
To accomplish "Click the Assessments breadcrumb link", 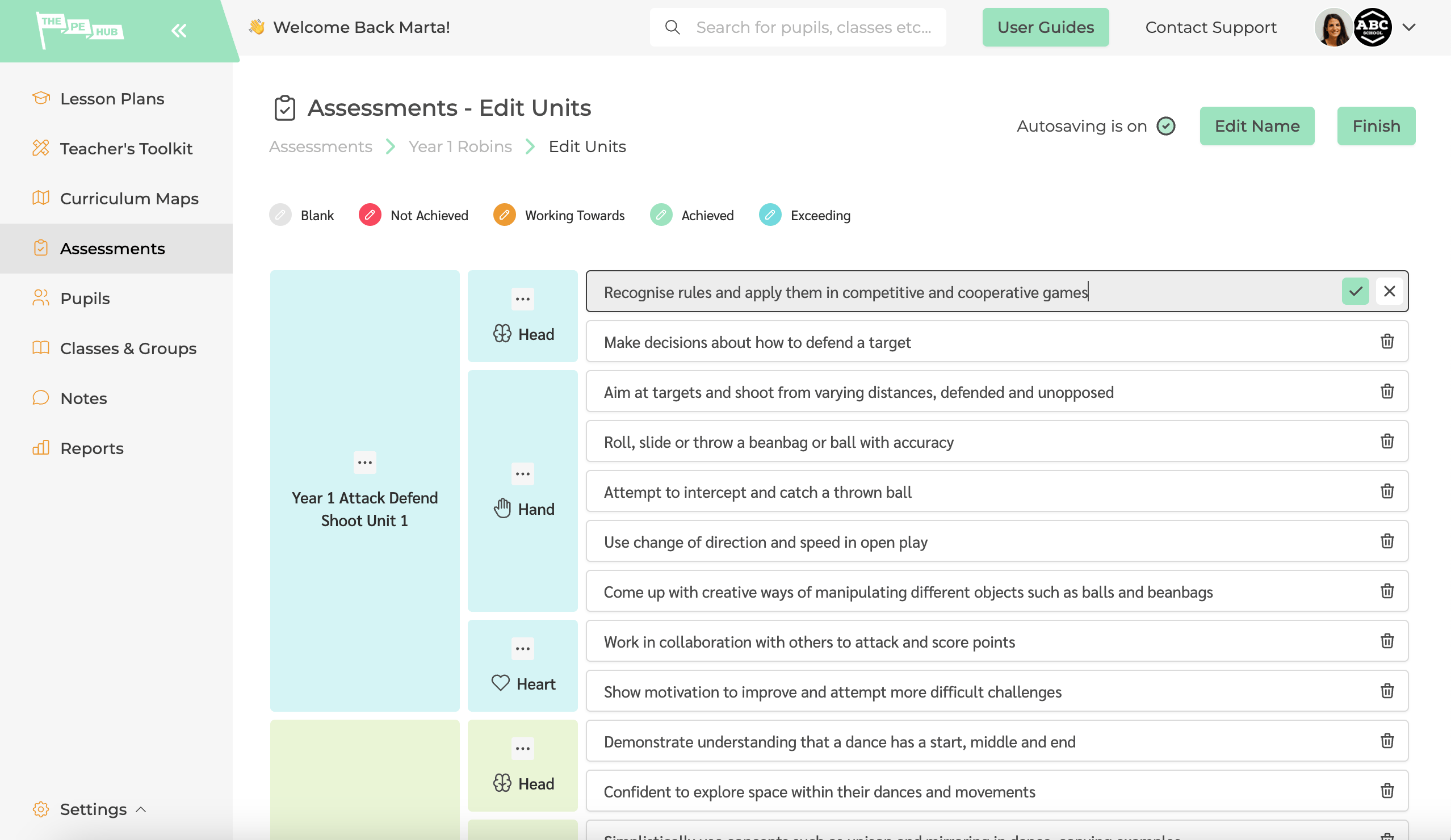I will tap(321, 146).
